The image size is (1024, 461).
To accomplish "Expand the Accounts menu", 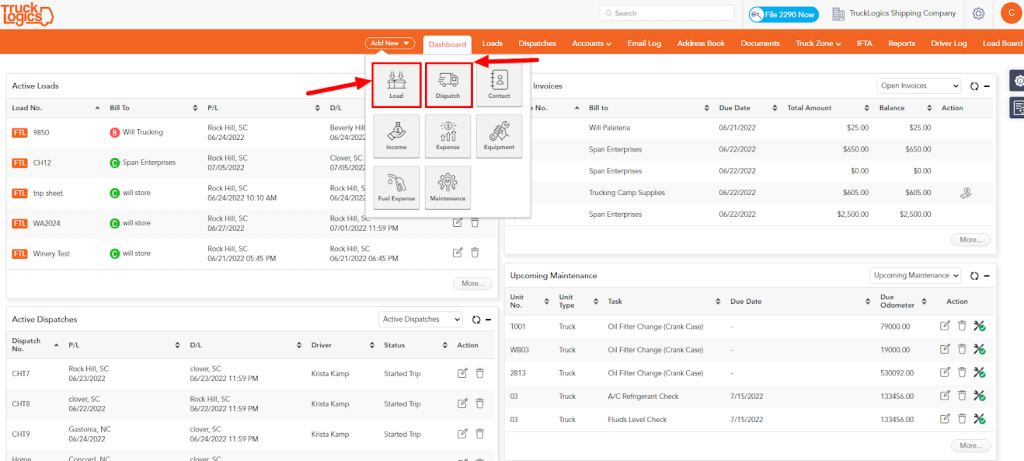I will point(591,44).
